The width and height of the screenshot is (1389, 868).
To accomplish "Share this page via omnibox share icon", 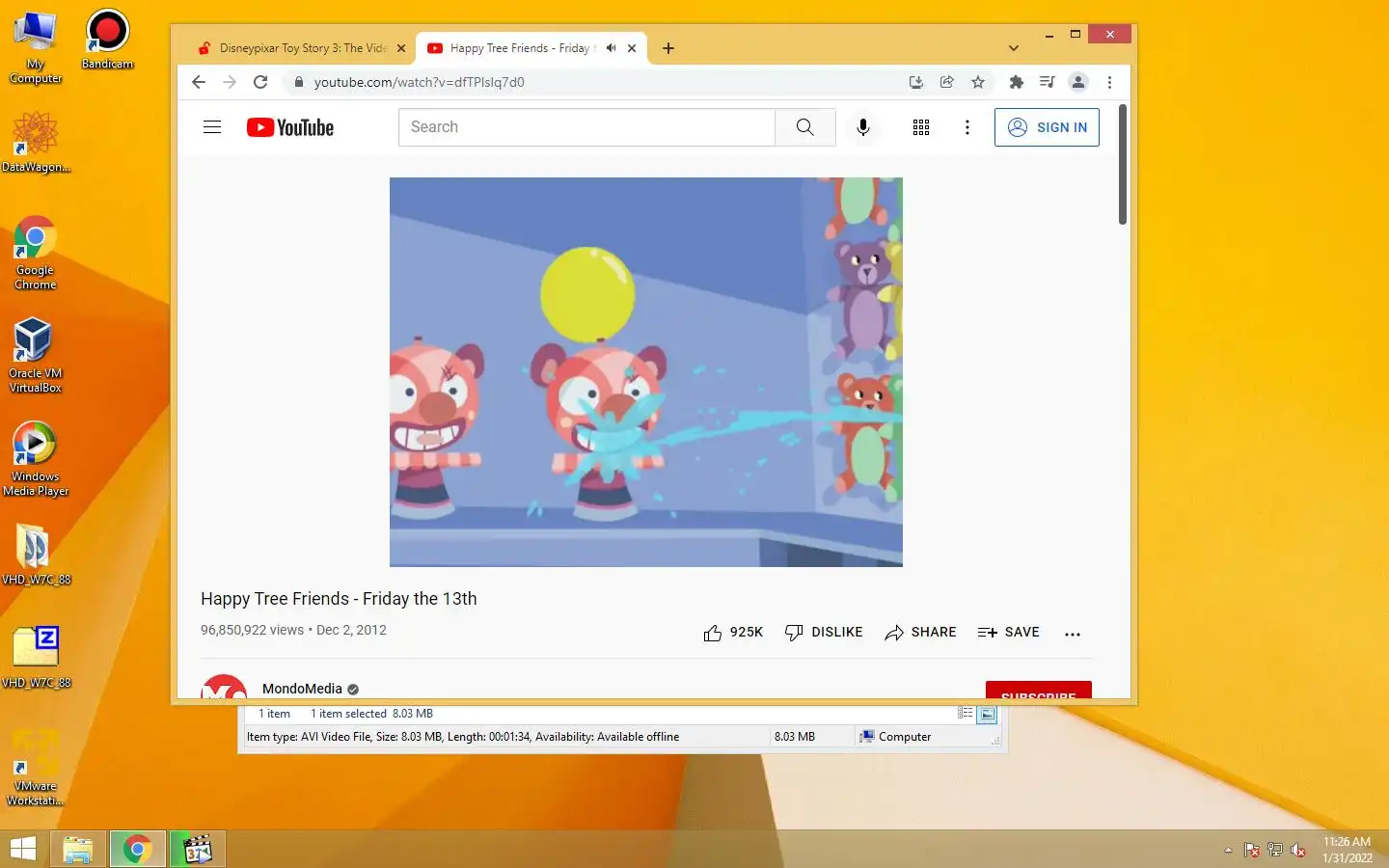I will tap(947, 82).
